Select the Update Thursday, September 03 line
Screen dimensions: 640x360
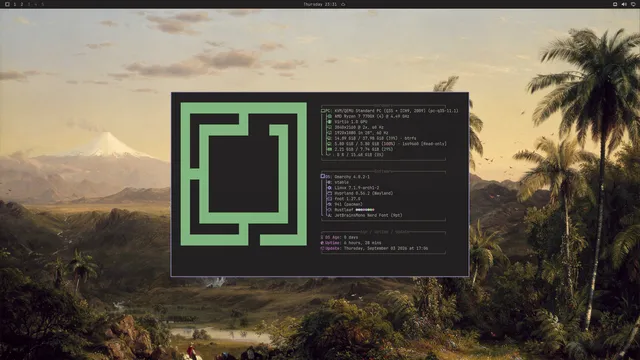pyautogui.click(x=374, y=248)
